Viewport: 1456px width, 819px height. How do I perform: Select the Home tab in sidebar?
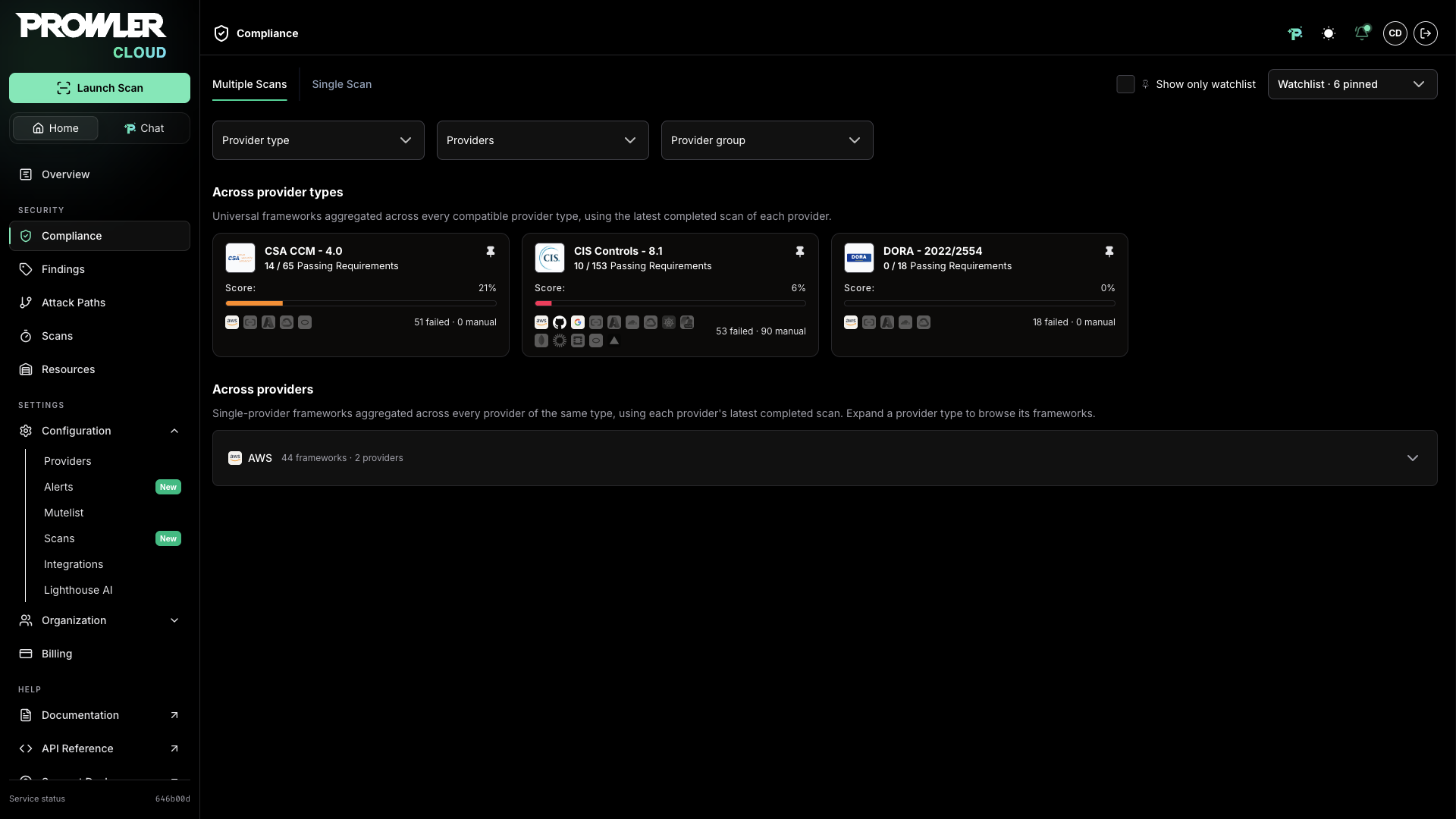pyautogui.click(x=55, y=128)
